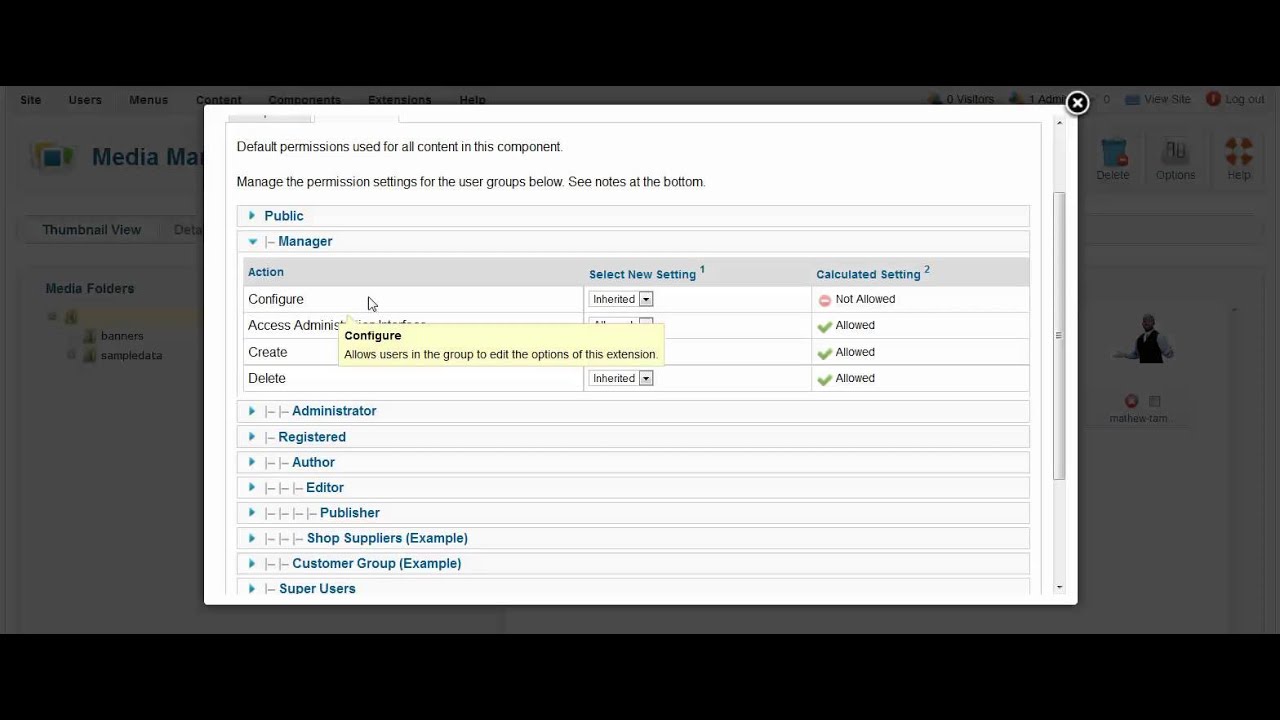
Task: Click the root media folder icon
Action: coord(71,317)
